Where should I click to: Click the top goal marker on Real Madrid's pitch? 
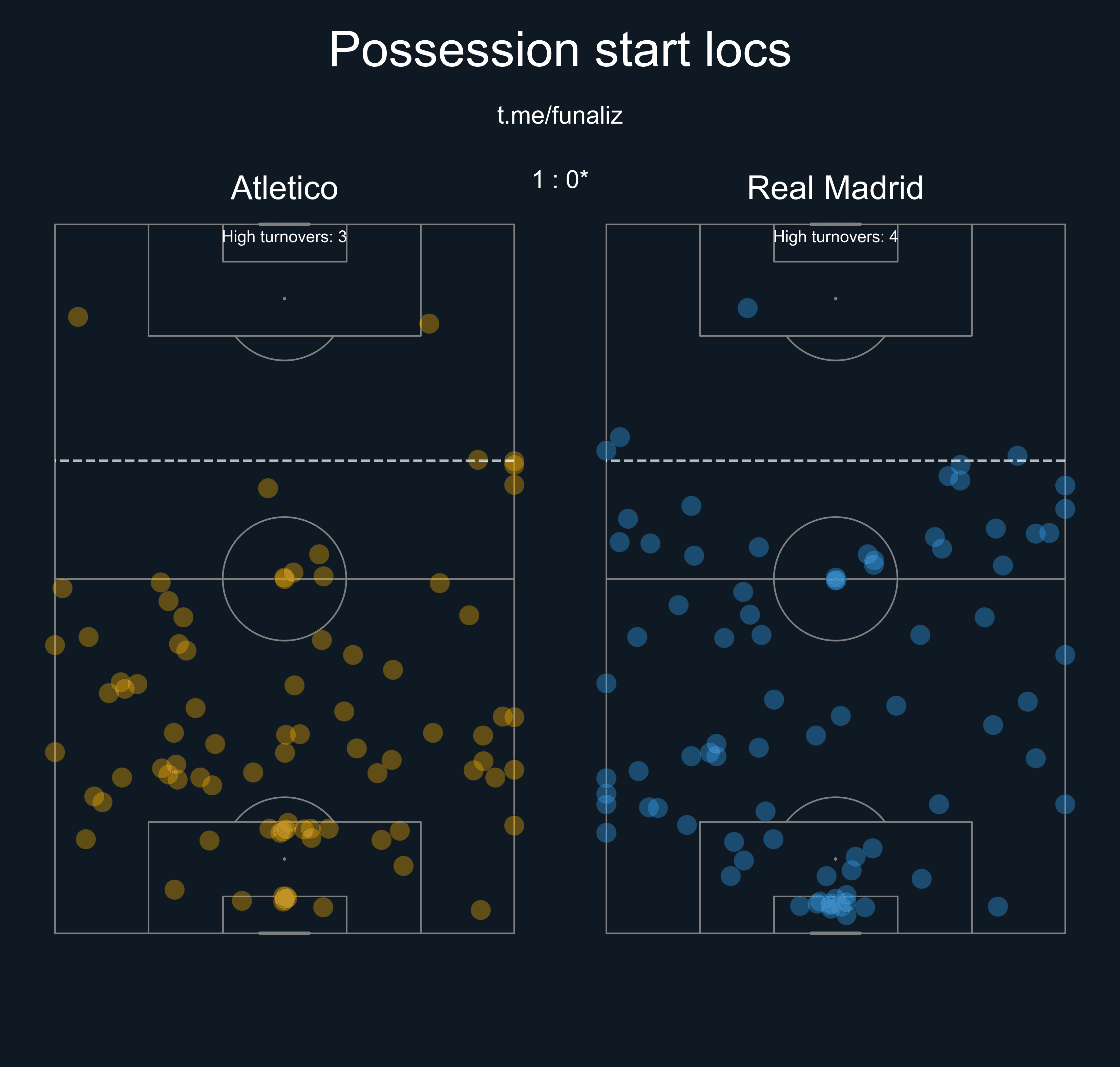click(836, 224)
